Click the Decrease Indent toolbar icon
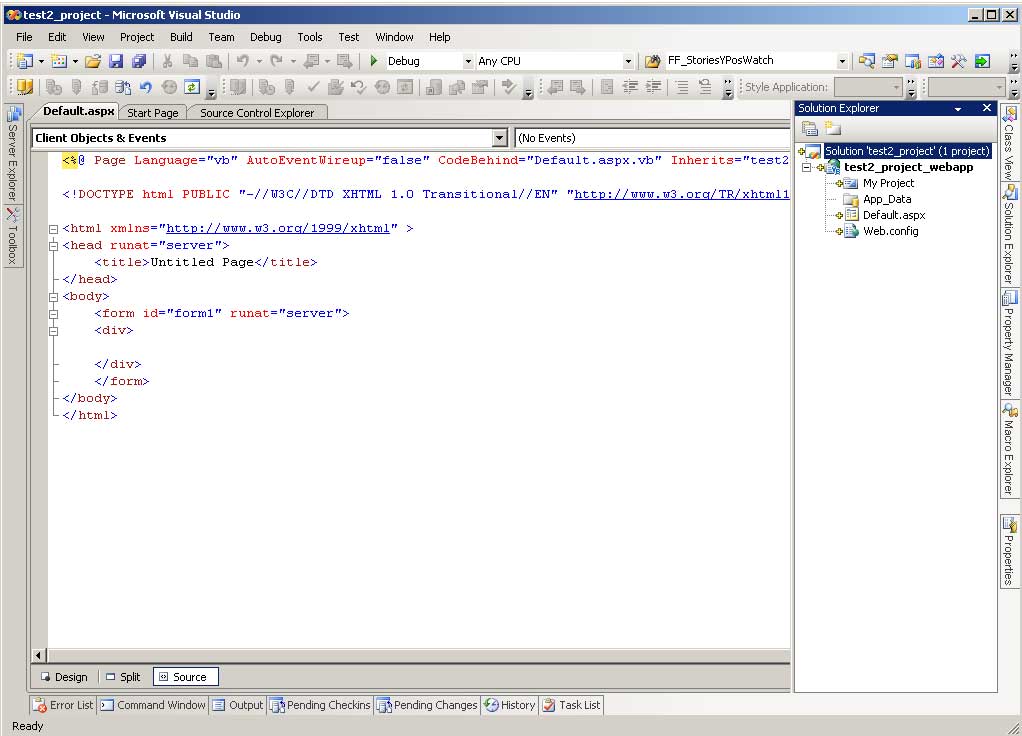The height and width of the screenshot is (736, 1022). pos(630,87)
